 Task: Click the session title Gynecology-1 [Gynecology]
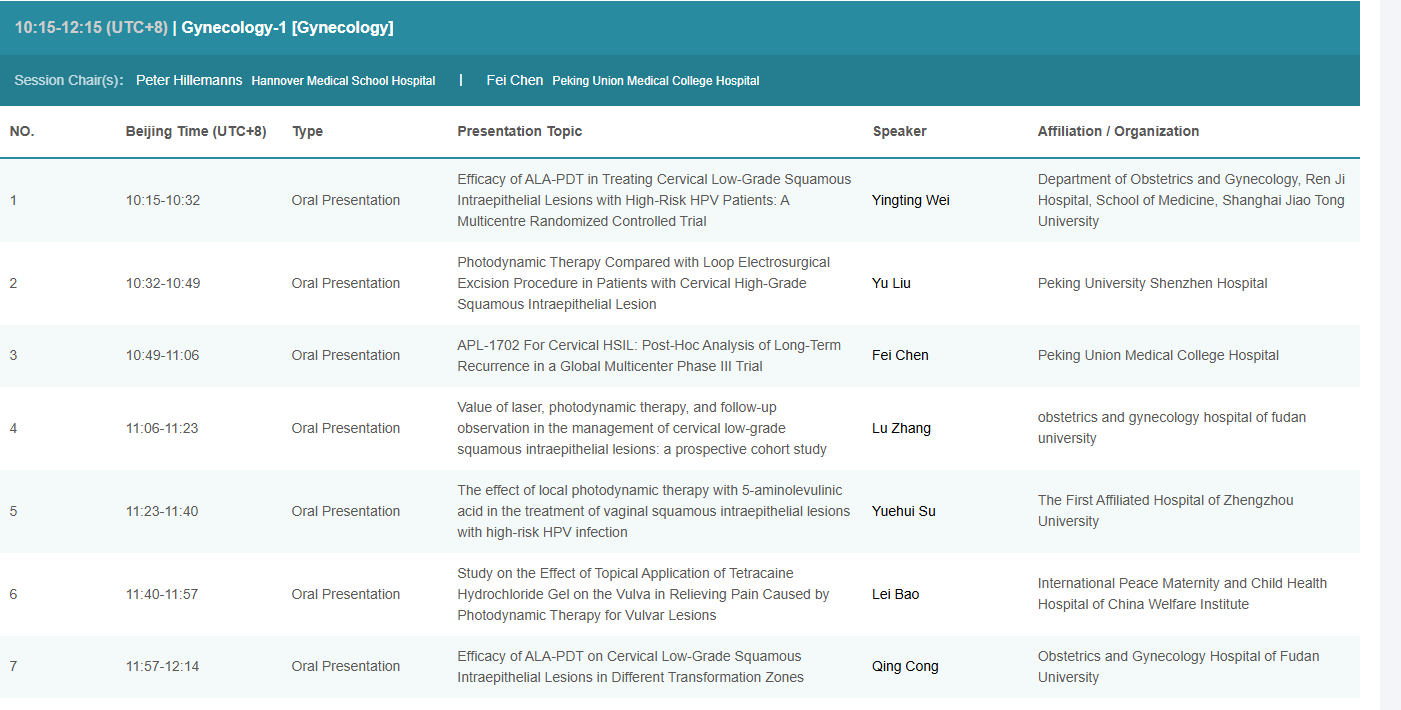(x=287, y=28)
